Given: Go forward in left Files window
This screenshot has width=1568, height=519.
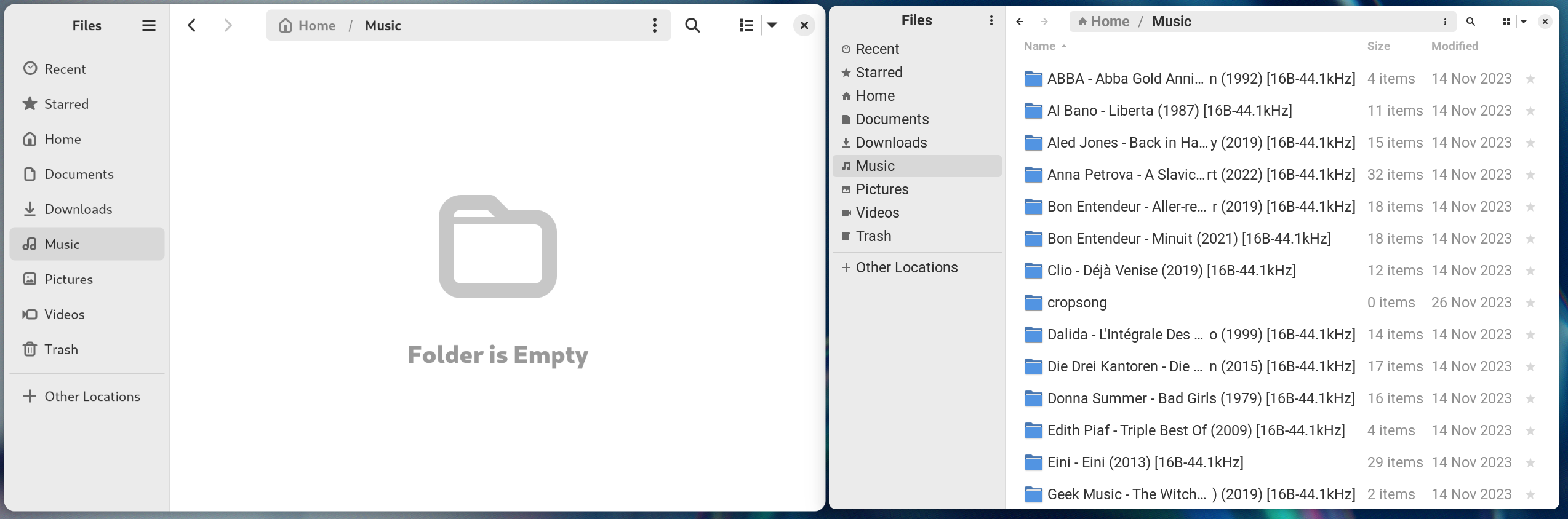Looking at the screenshot, I should click(x=228, y=25).
